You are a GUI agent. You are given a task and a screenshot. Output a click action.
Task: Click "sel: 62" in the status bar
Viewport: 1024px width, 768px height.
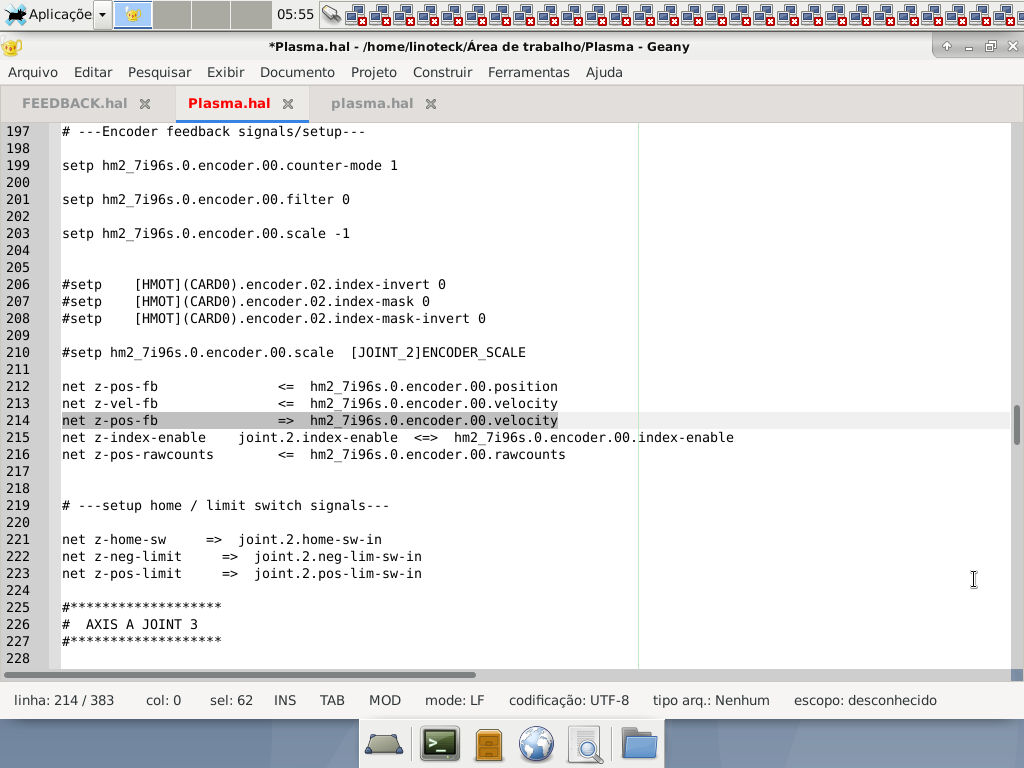[231, 701]
